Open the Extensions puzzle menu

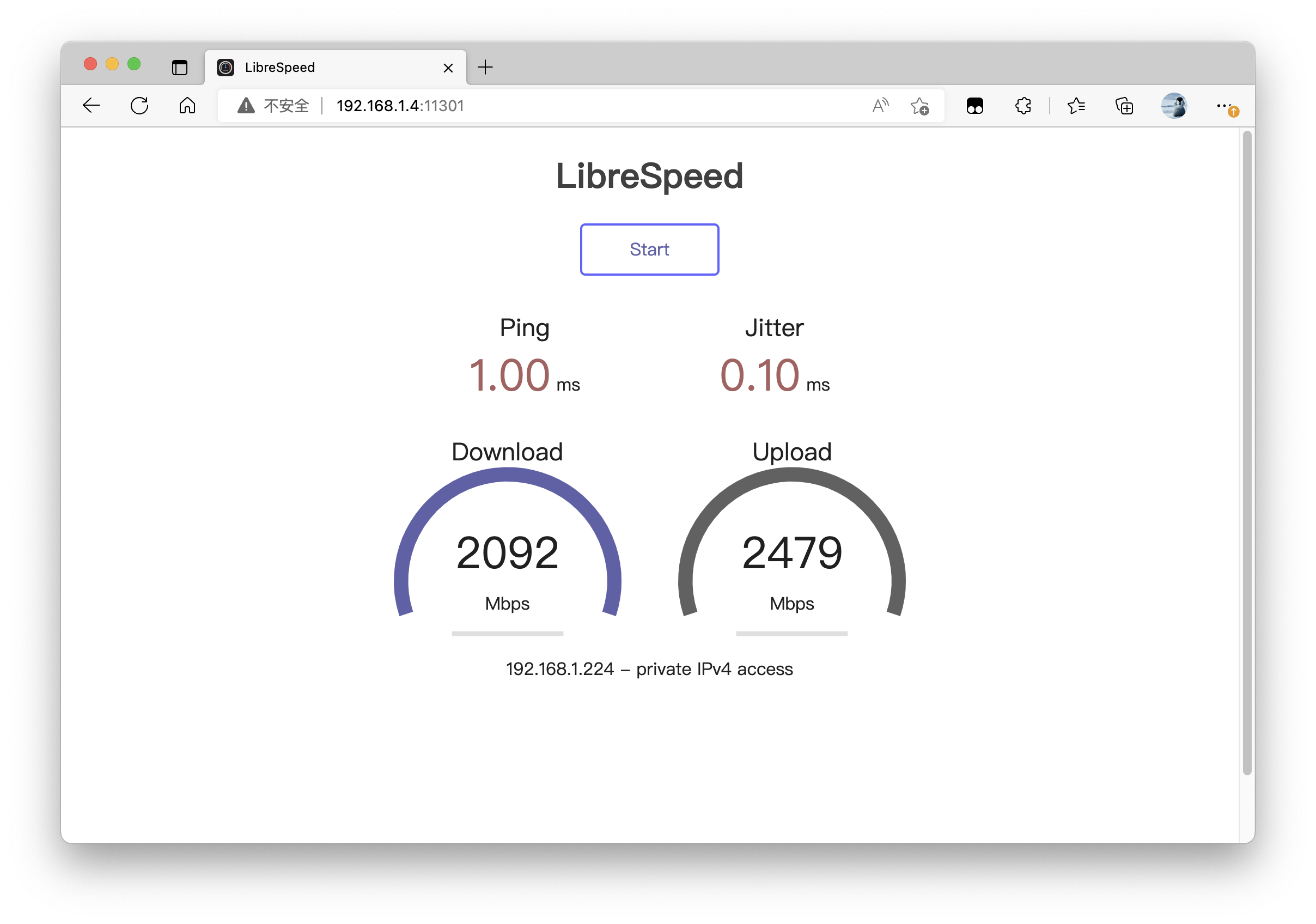[1023, 106]
